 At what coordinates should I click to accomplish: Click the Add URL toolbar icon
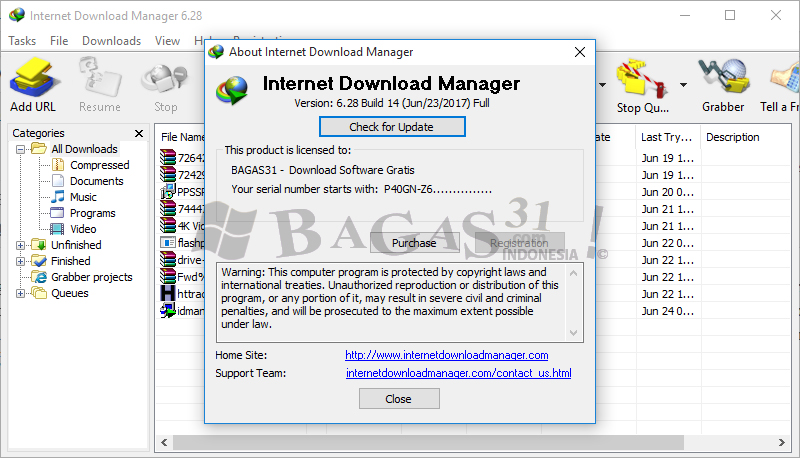33,77
